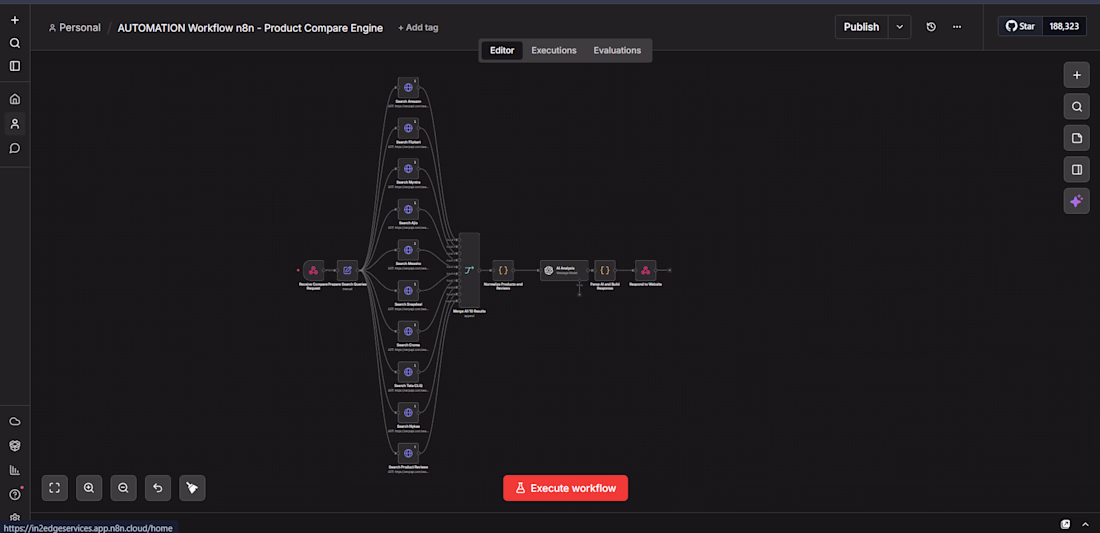The height and width of the screenshot is (533, 1100).
Task: Select the Search Flipkart node
Action: (408, 128)
